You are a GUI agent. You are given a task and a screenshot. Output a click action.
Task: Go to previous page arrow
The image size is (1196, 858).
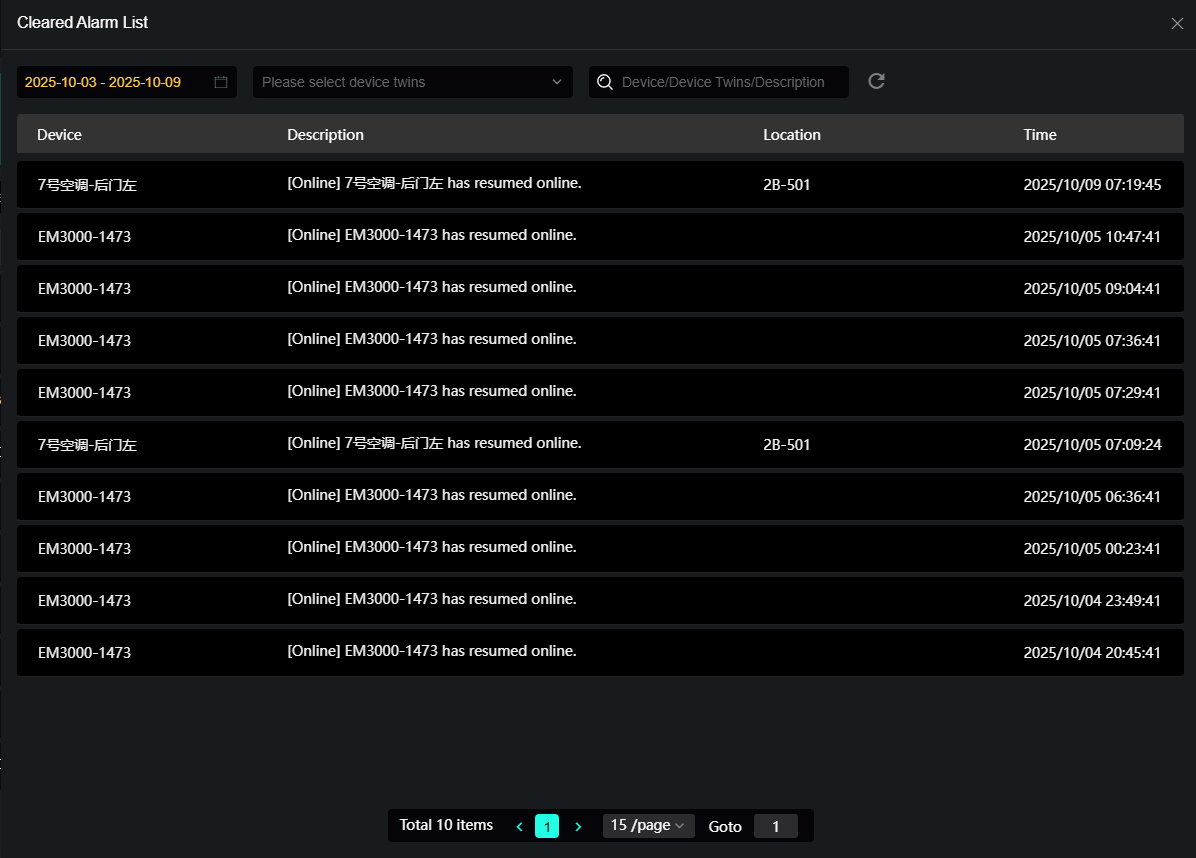click(x=519, y=826)
